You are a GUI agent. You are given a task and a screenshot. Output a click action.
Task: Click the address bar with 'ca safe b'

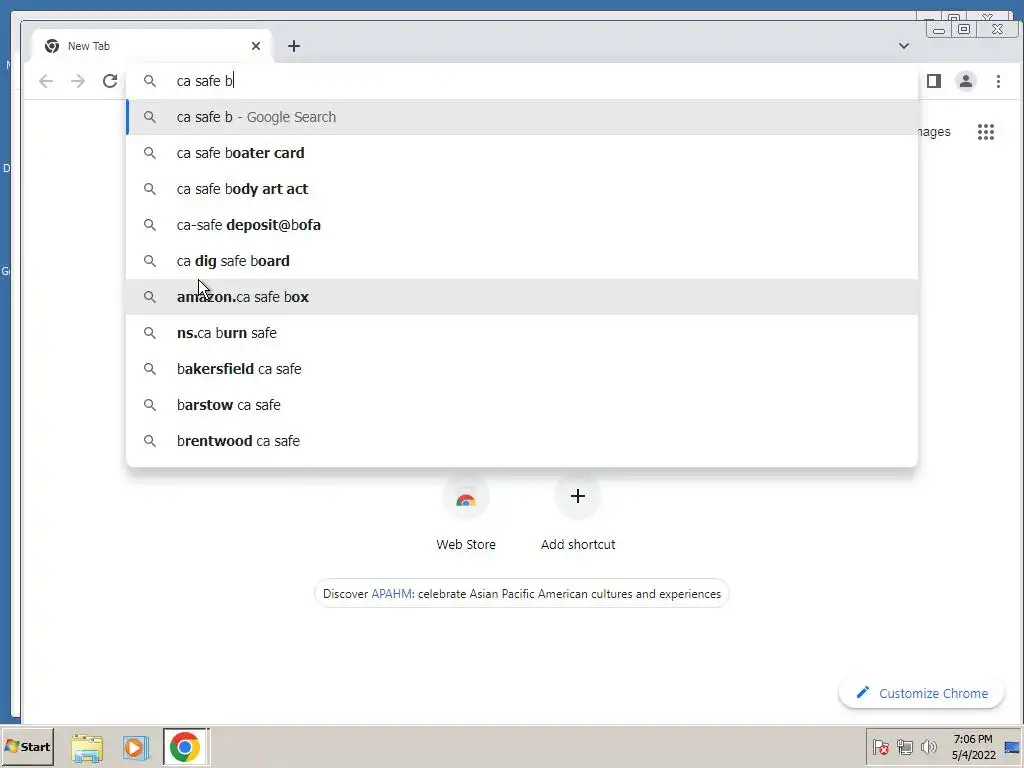click(x=522, y=81)
